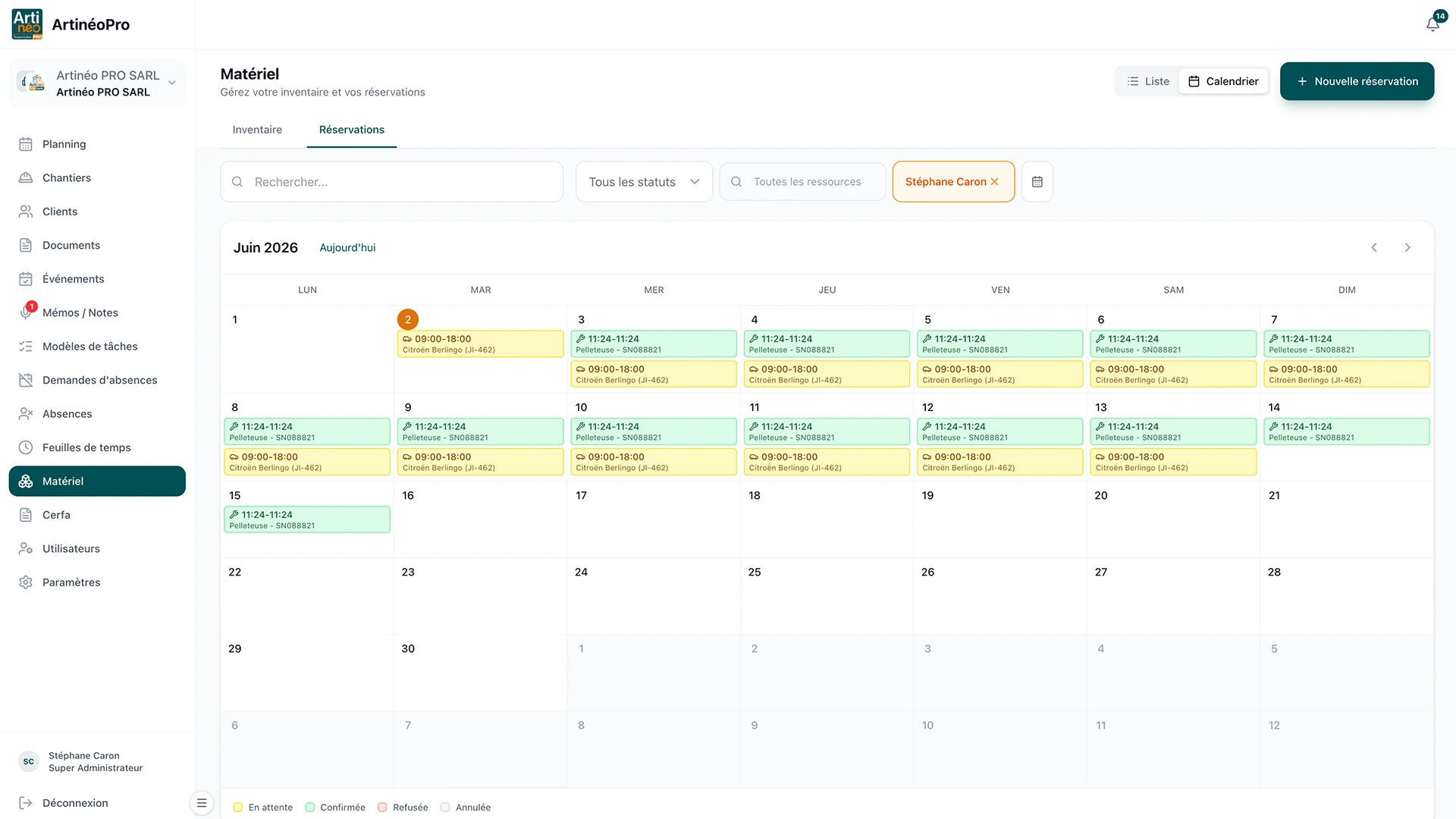Viewport: 1456px width, 819px height.
Task: Open the Citroën Berlingo reservation on June 13
Action: point(1173,463)
